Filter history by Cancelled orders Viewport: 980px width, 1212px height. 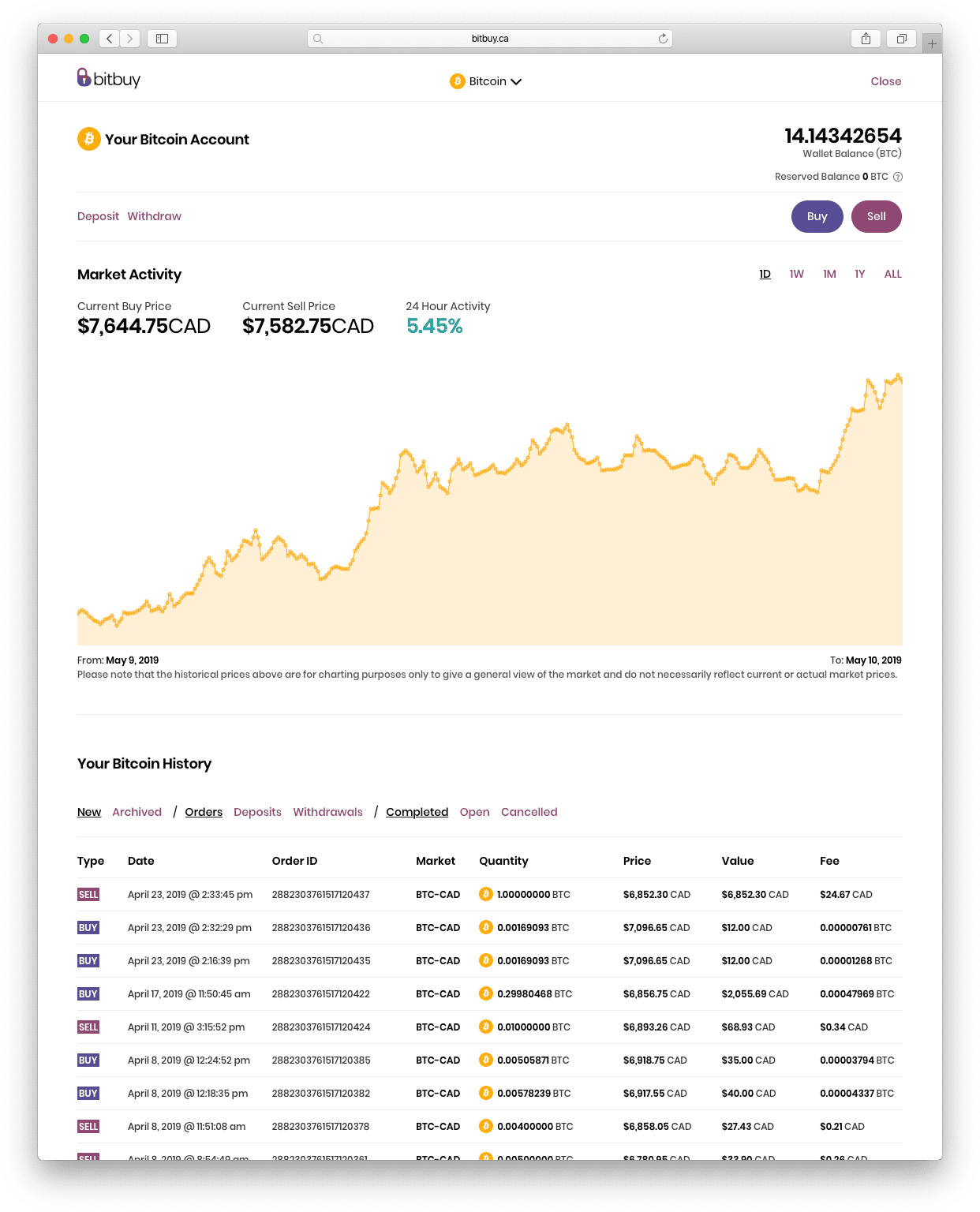coord(529,812)
